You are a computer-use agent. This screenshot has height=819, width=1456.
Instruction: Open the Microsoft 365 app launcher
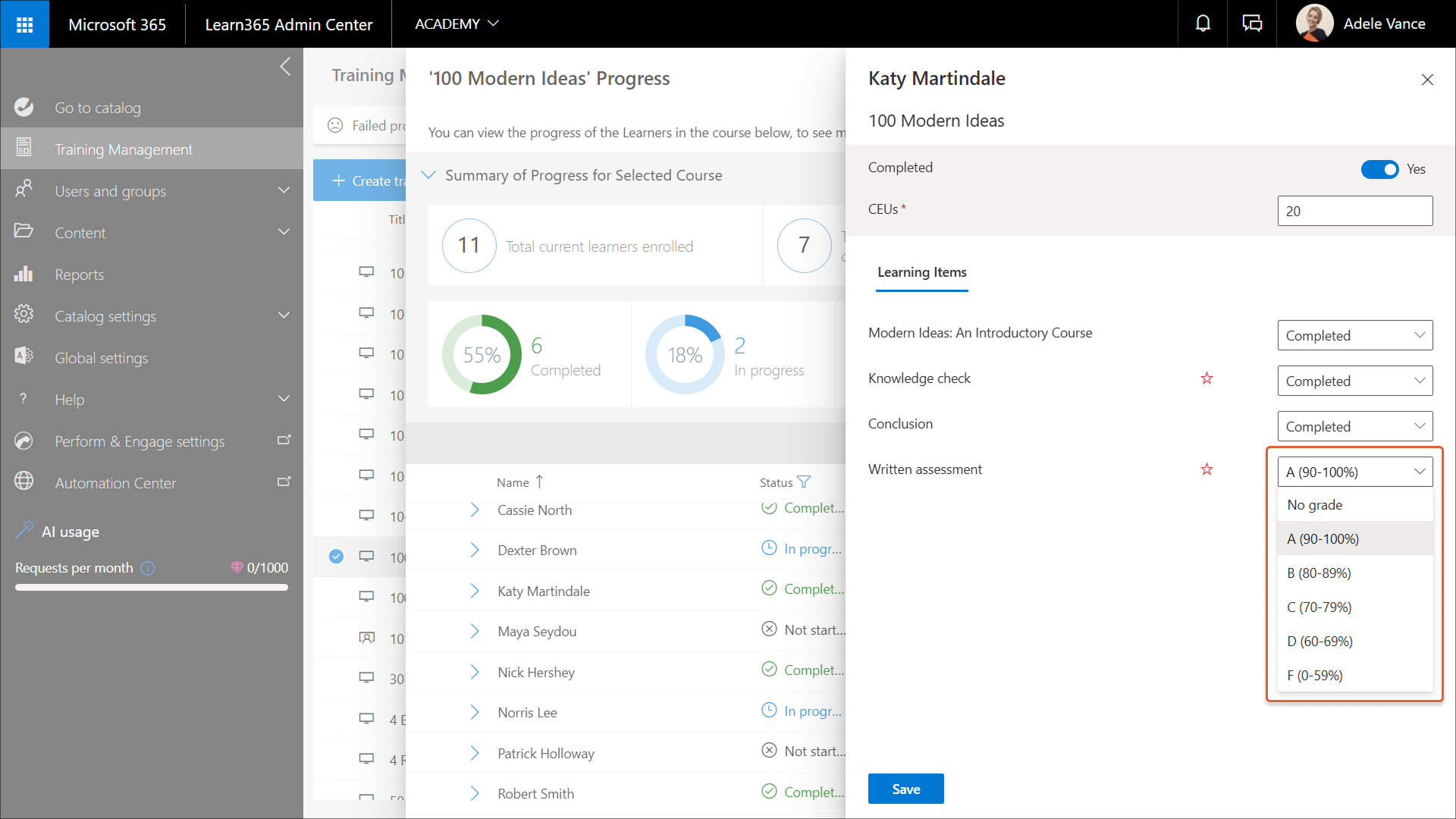[24, 24]
